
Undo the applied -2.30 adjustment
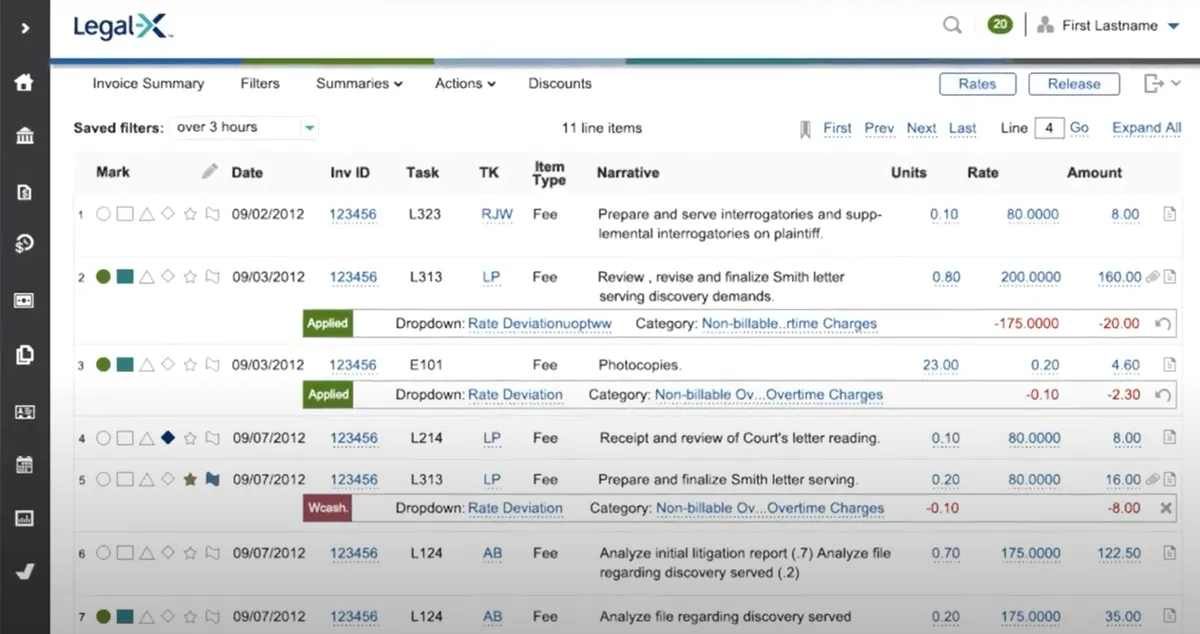1163,395
